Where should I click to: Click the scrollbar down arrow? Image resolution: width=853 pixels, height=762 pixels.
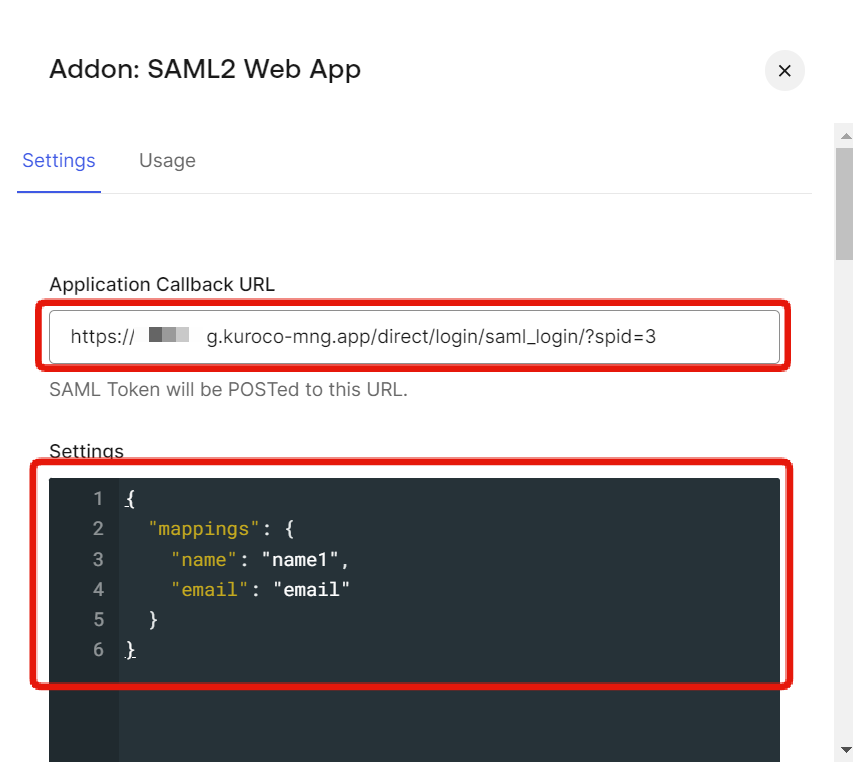click(x=845, y=749)
